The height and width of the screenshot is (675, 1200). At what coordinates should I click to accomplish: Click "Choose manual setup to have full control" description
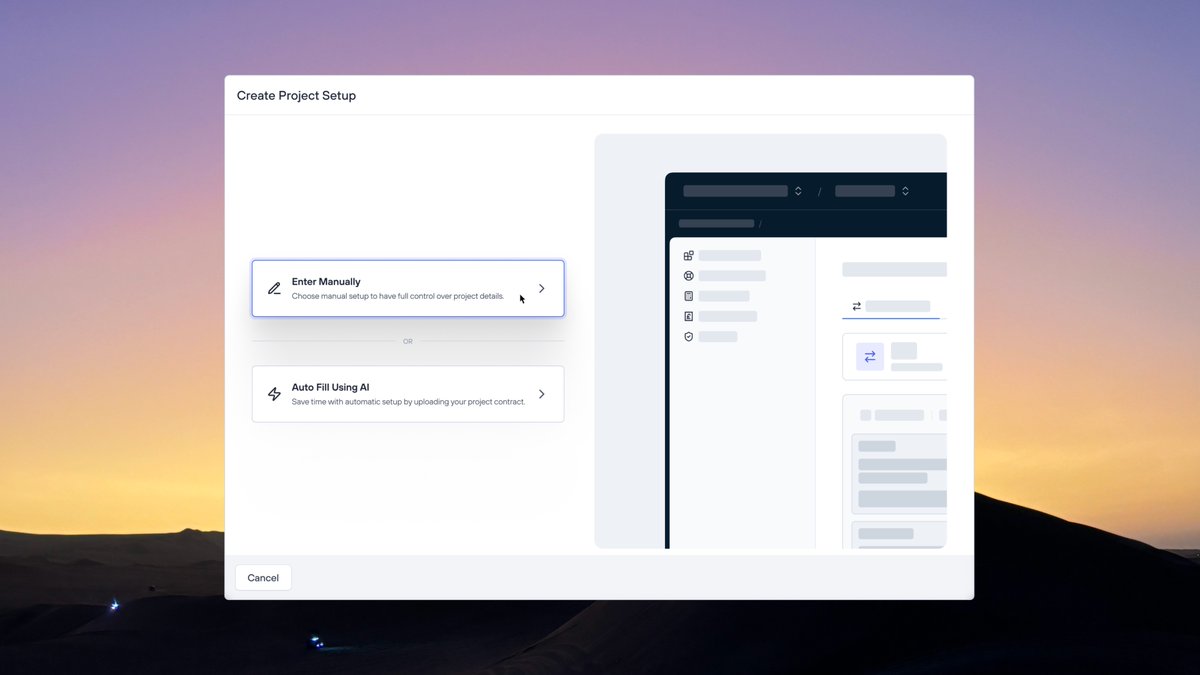398,296
